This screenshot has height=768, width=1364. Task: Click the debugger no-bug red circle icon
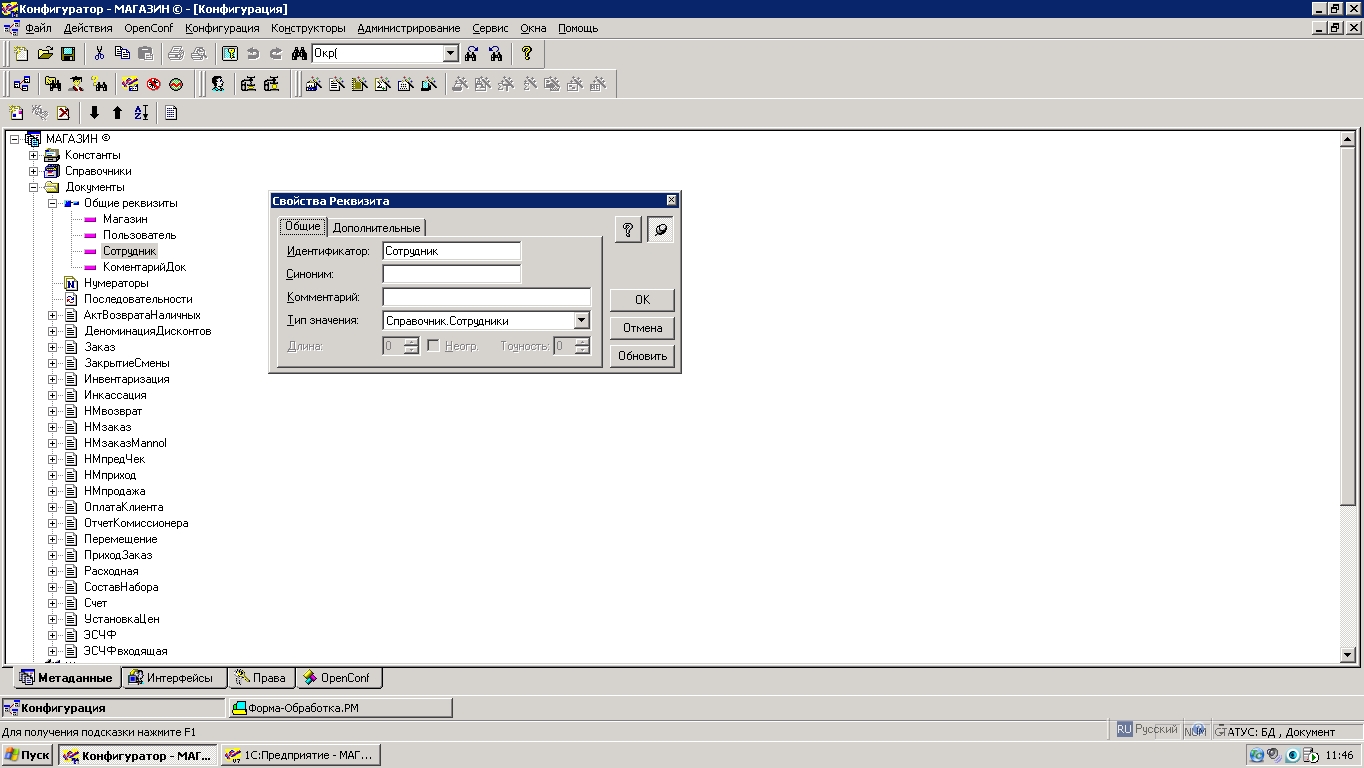[153, 85]
